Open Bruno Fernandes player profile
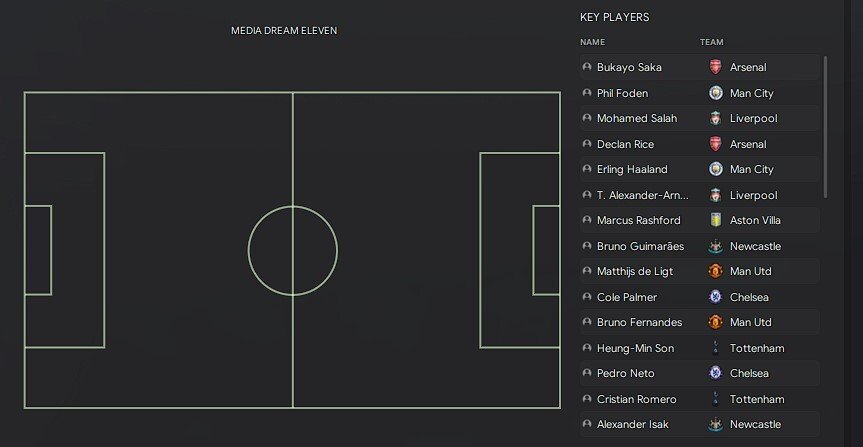 [x=639, y=322]
